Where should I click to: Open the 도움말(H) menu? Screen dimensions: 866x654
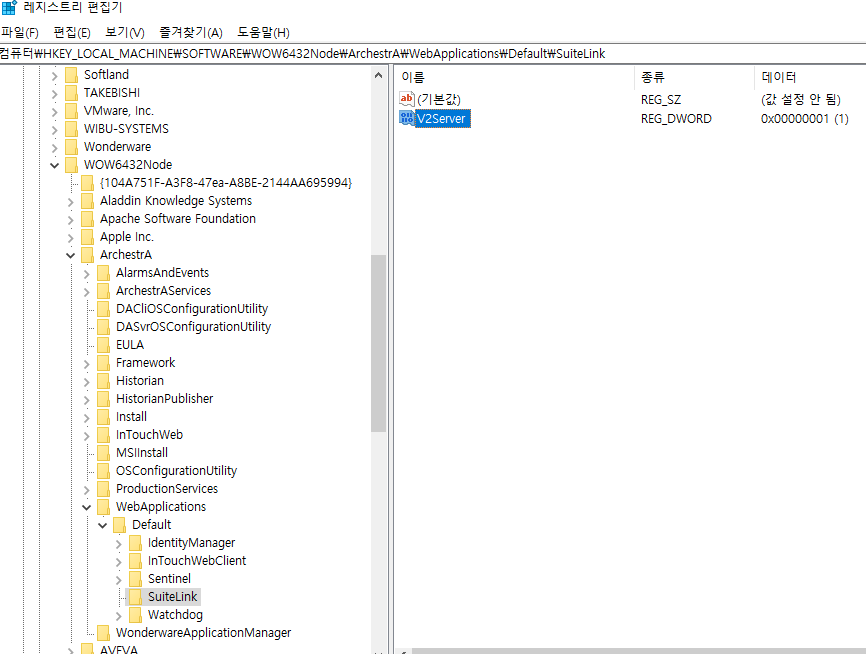pos(263,33)
